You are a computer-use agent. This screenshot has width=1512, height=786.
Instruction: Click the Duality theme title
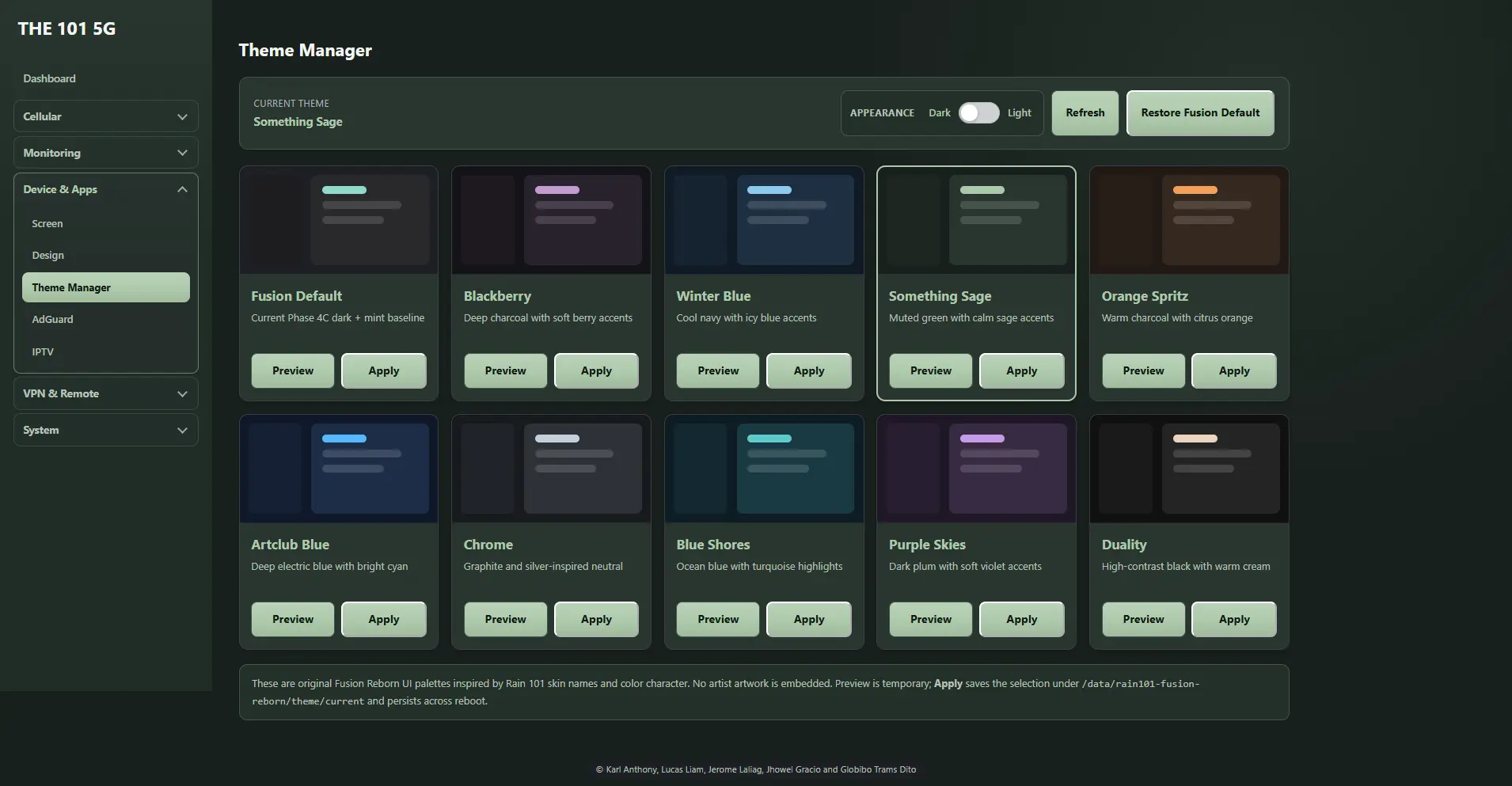point(1124,545)
